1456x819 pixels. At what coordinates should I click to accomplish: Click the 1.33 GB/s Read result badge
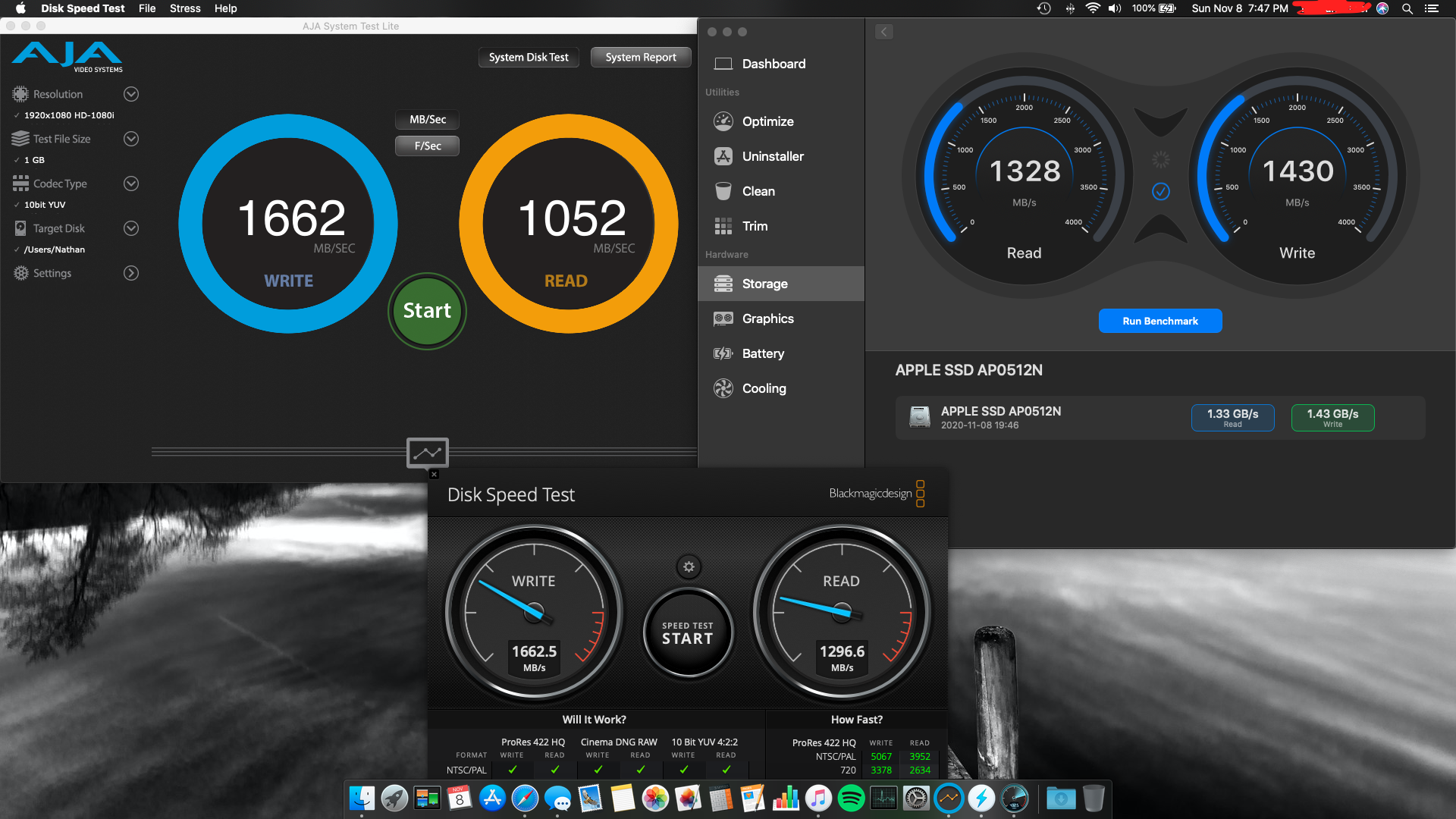[1233, 418]
